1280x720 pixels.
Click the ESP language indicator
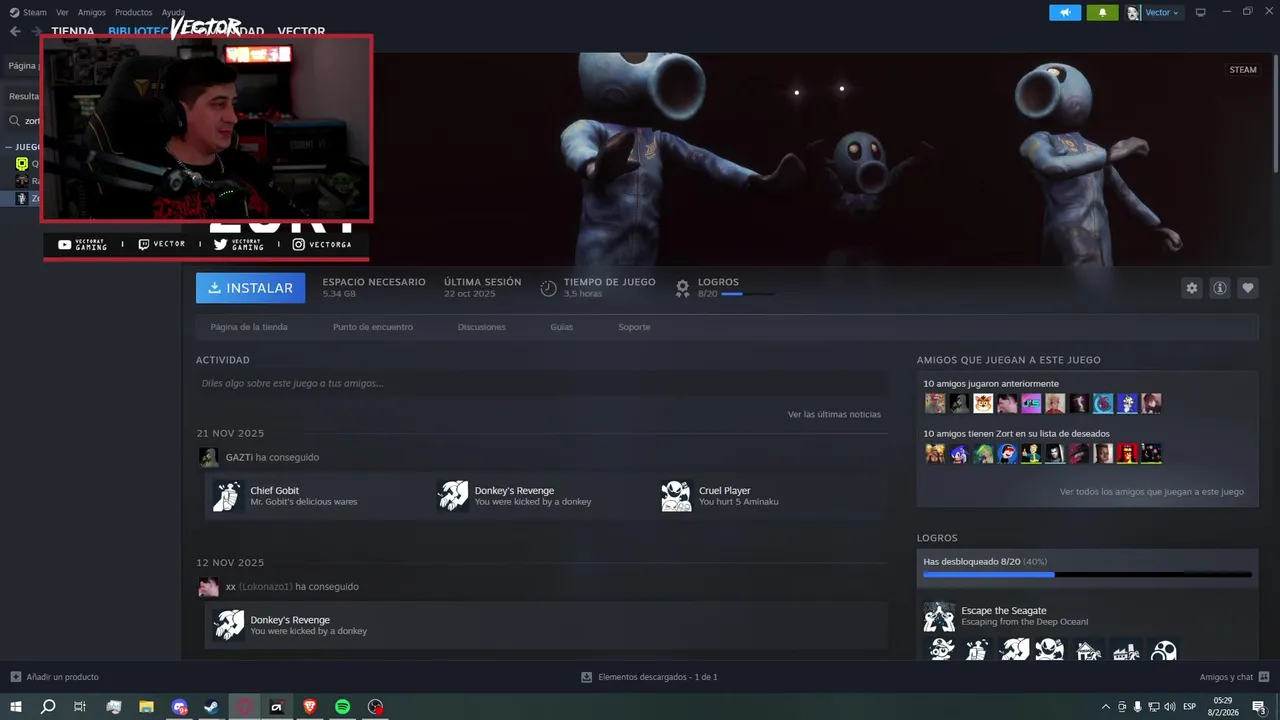[1189, 707]
